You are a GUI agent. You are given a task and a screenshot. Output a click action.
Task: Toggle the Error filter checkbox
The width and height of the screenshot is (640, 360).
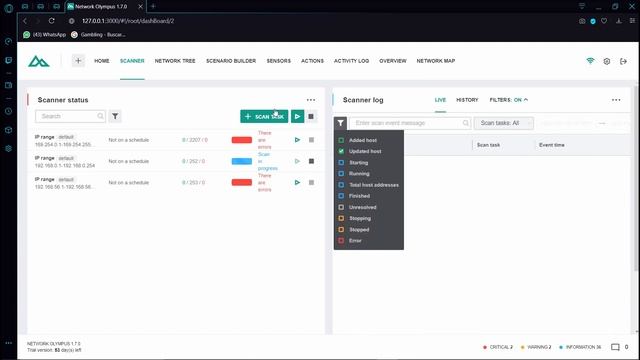pos(341,241)
